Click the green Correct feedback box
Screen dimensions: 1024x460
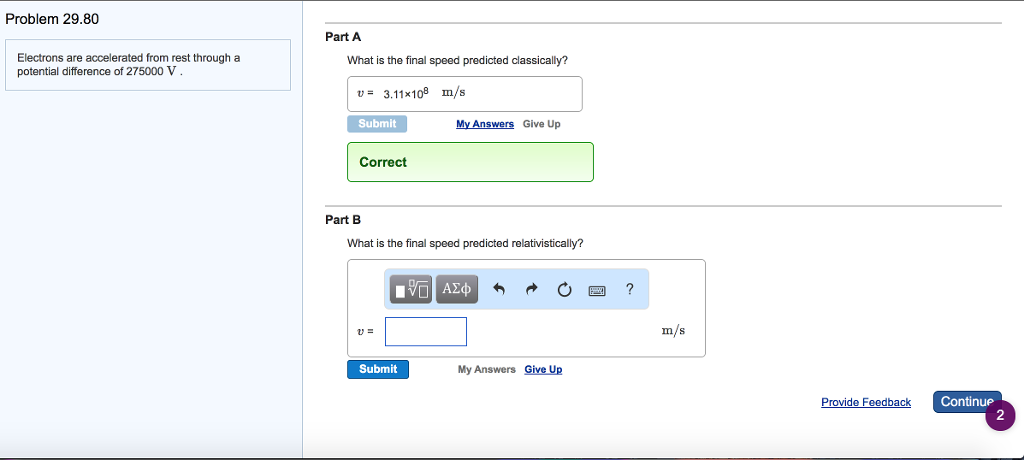pyautogui.click(x=470, y=162)
